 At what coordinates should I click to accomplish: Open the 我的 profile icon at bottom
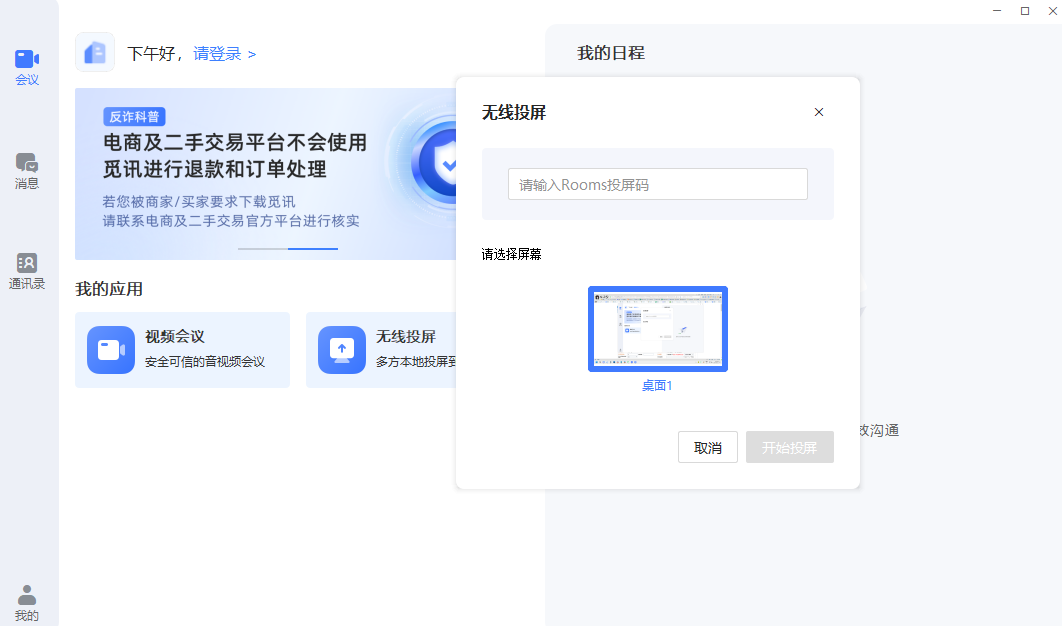27,592
